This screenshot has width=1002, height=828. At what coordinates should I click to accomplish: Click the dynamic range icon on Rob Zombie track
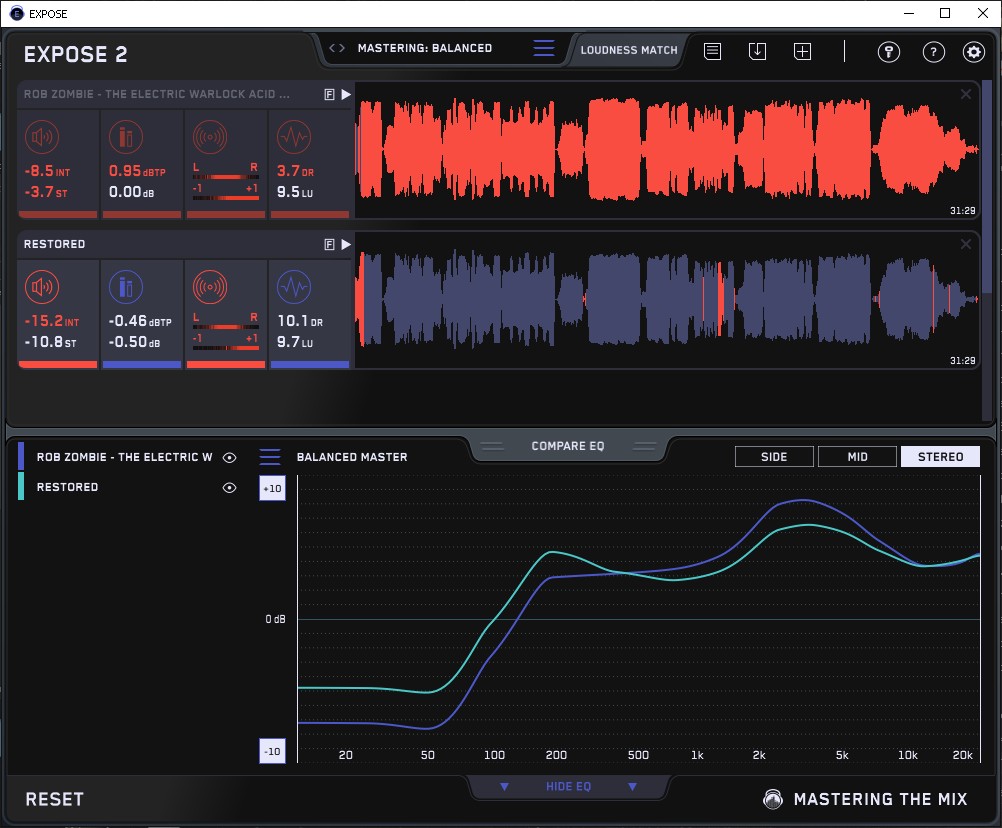pos(292,138)
